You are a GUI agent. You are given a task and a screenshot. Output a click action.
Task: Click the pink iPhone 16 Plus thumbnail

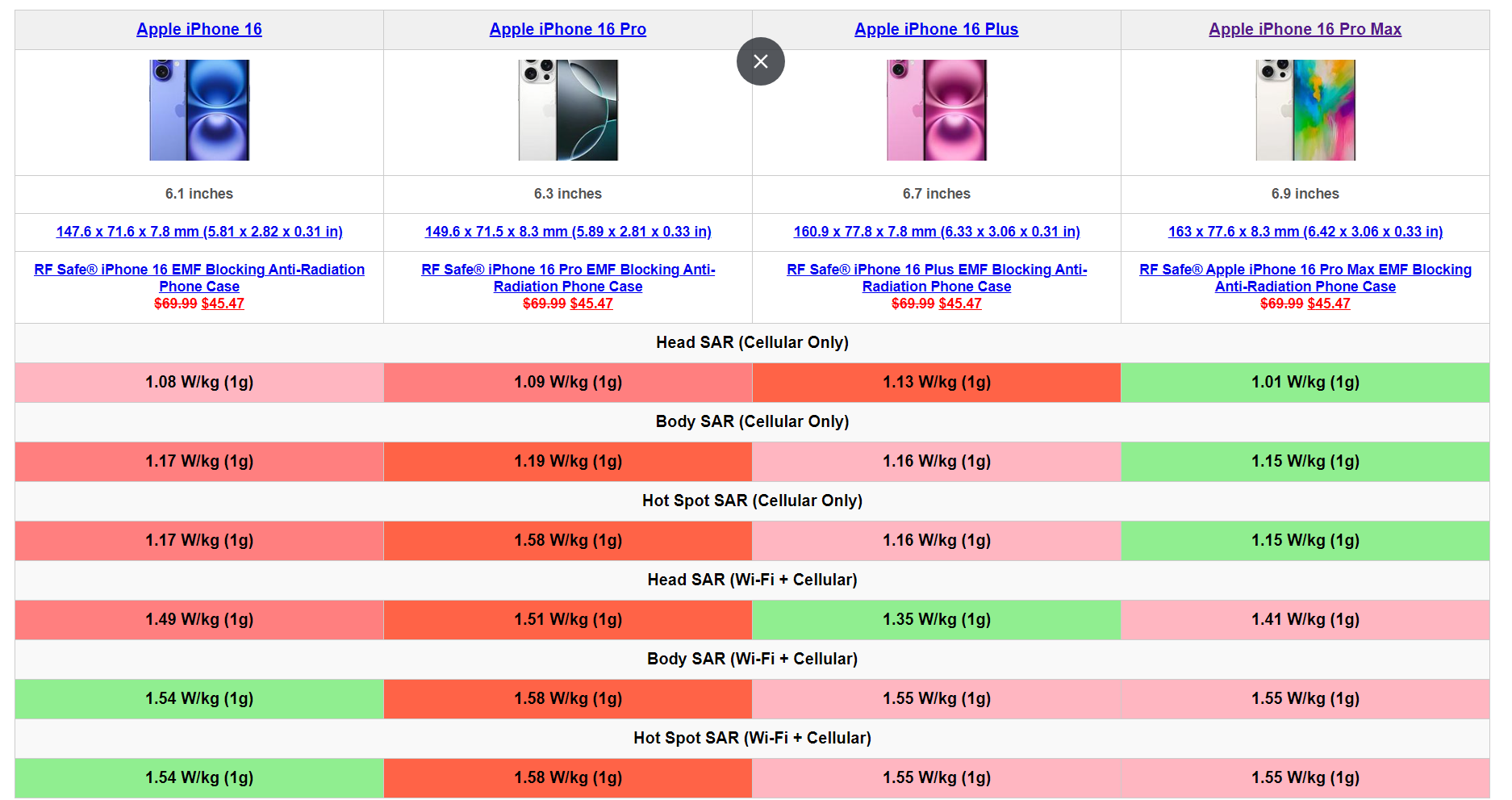point(936,110)
